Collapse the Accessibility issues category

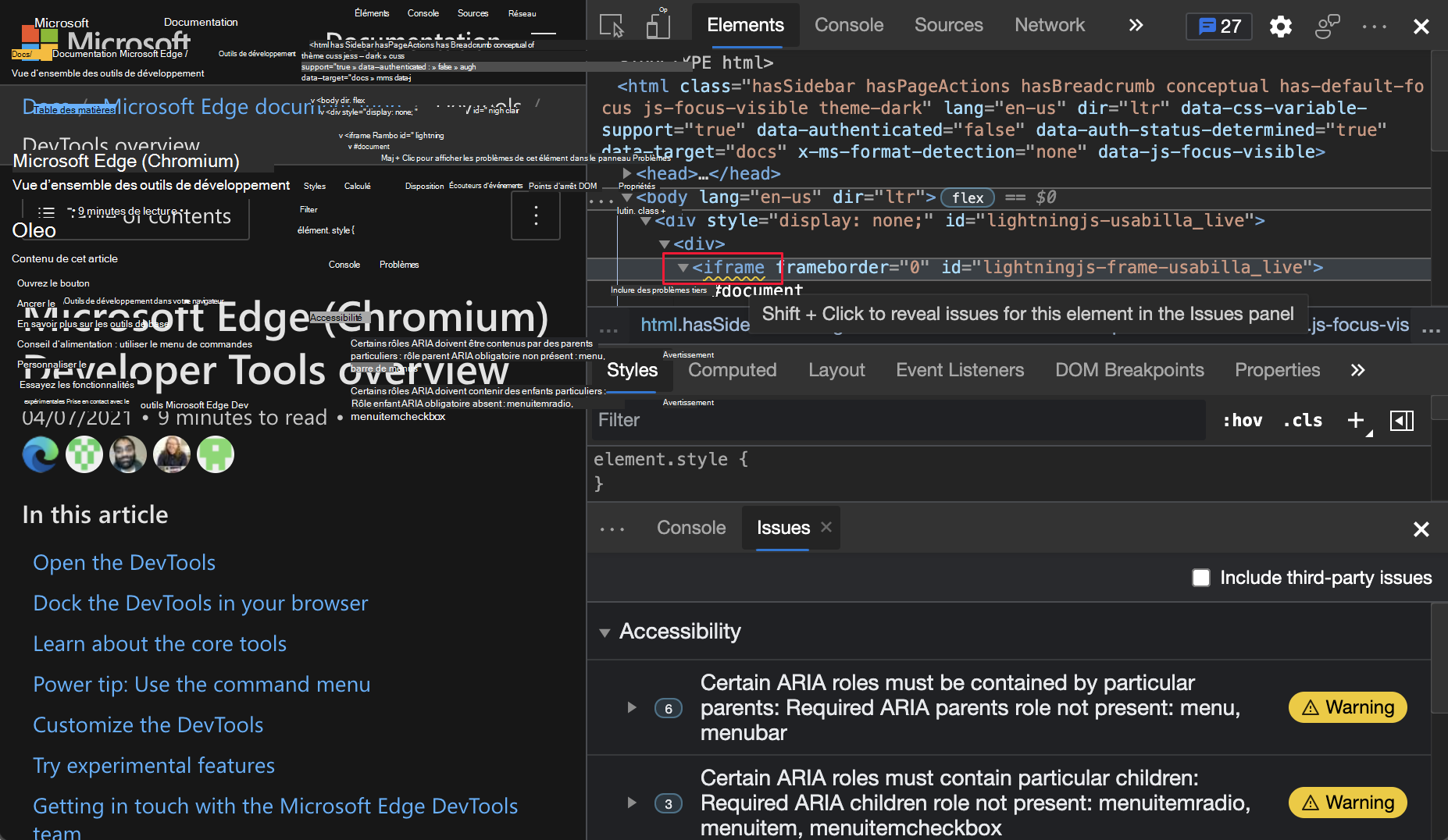[605, 632]
